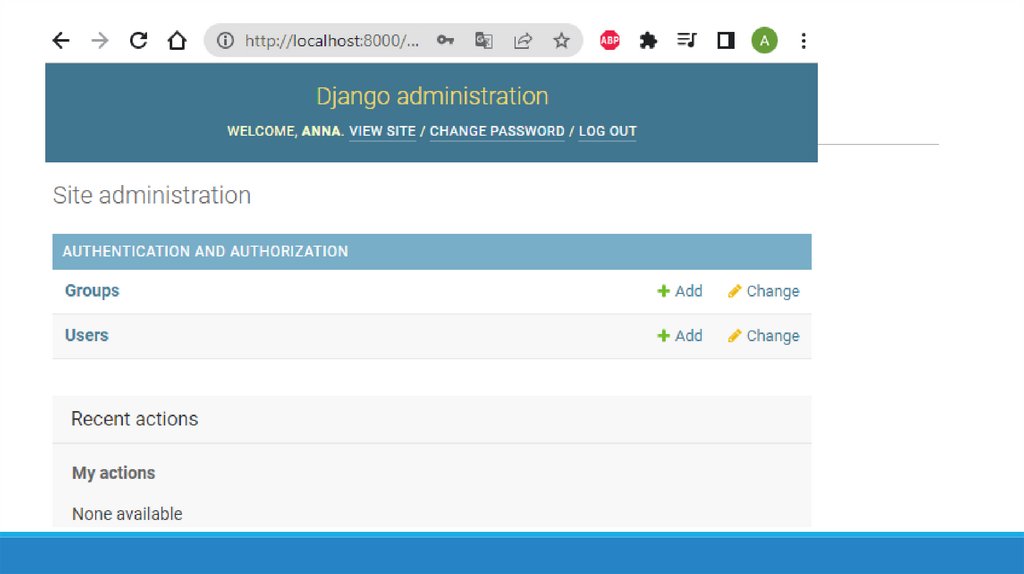Go back with browser back arrow

tap(61, 40)
